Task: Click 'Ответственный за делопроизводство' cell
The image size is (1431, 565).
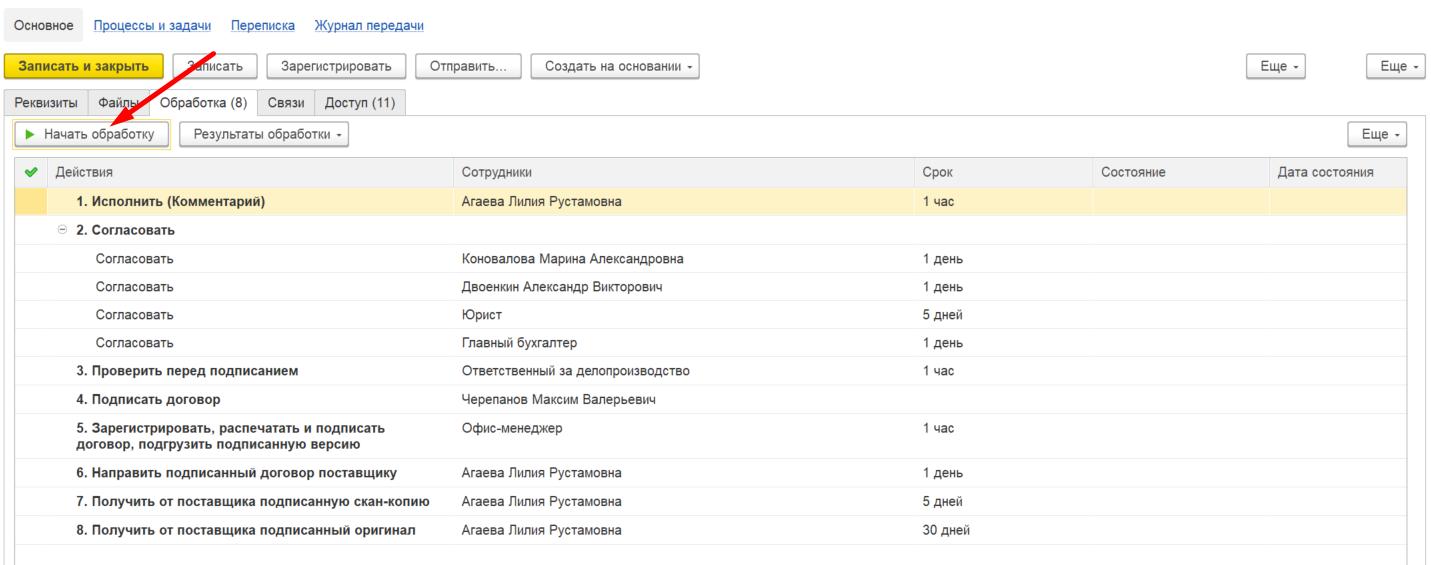Action: [x=684, y=371]
